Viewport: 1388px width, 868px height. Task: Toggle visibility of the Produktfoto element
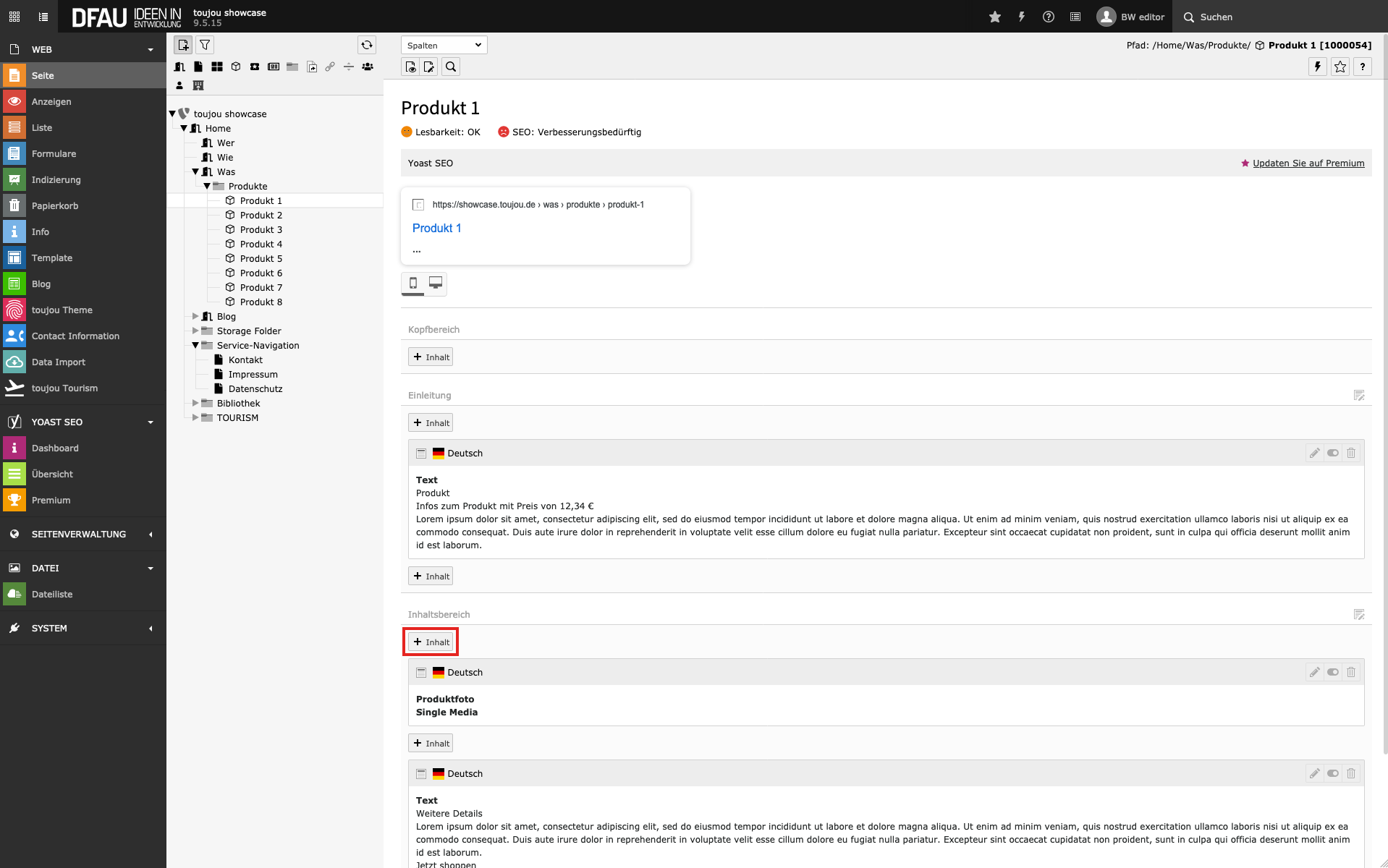click(x=1332, y=672)
